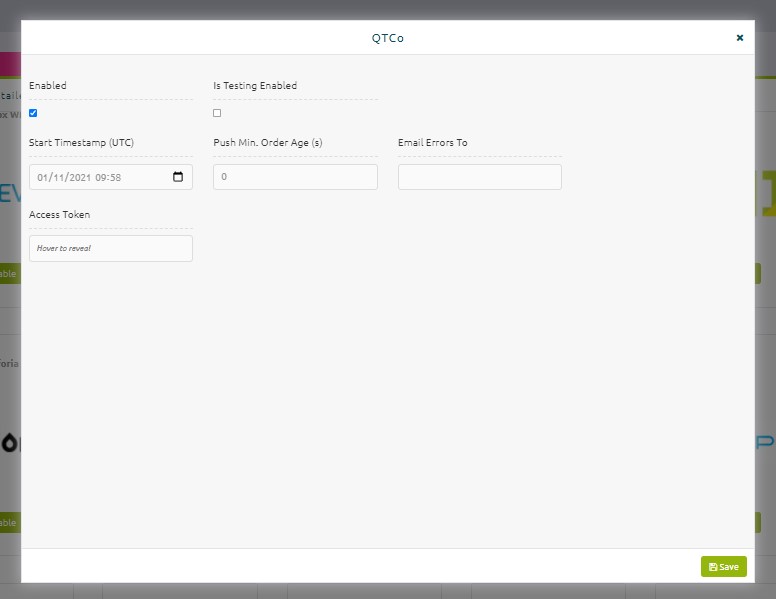
Task: Click the Access Token label
Action: 59,214
